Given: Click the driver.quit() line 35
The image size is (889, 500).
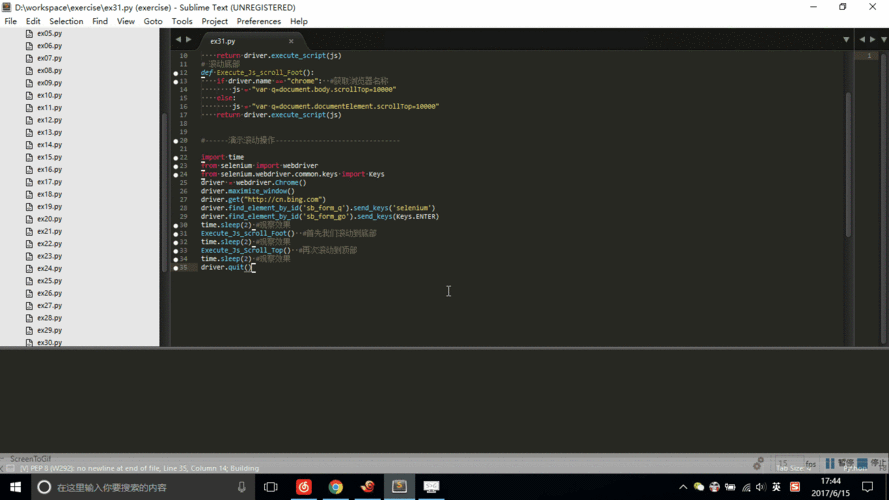Looking at the screenshot, I should (226, 267).
